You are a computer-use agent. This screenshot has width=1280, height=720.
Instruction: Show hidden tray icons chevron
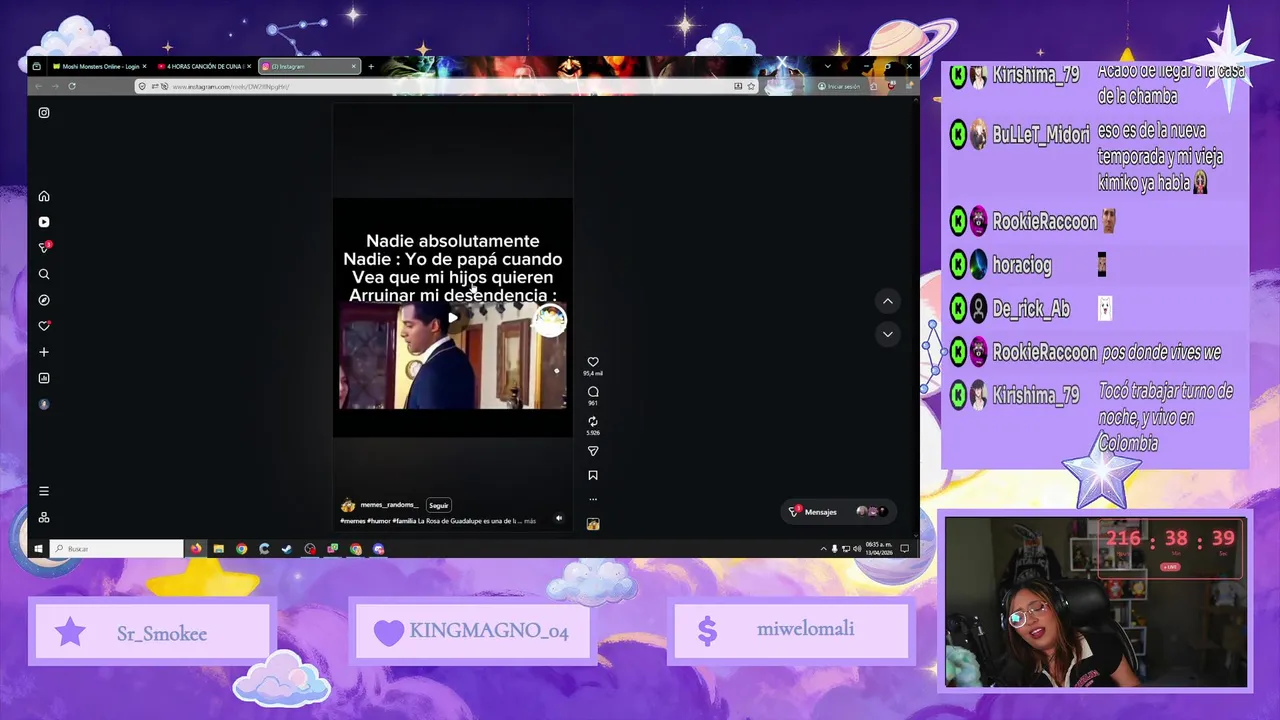point(823,549)
